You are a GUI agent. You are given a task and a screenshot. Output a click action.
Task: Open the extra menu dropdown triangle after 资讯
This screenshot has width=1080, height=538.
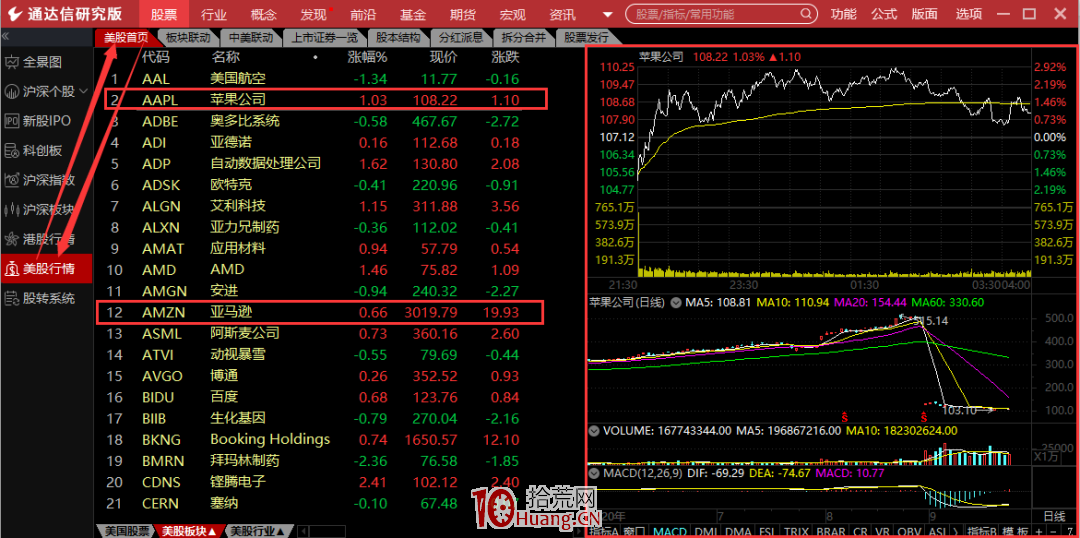[607, 14]
